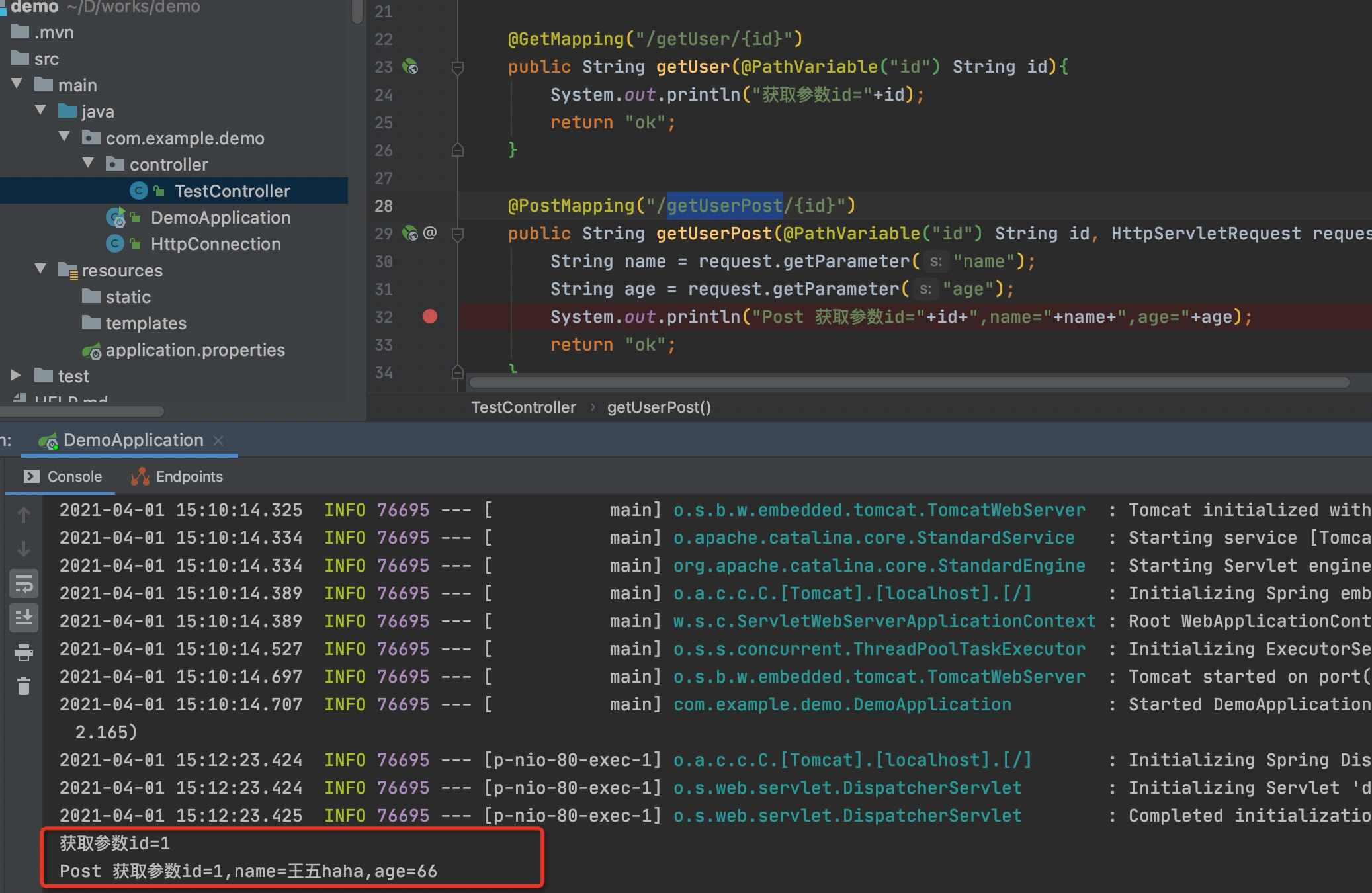Click the editor horizontal scrollbar
1372x893 pixels.
tap(910, 382)
